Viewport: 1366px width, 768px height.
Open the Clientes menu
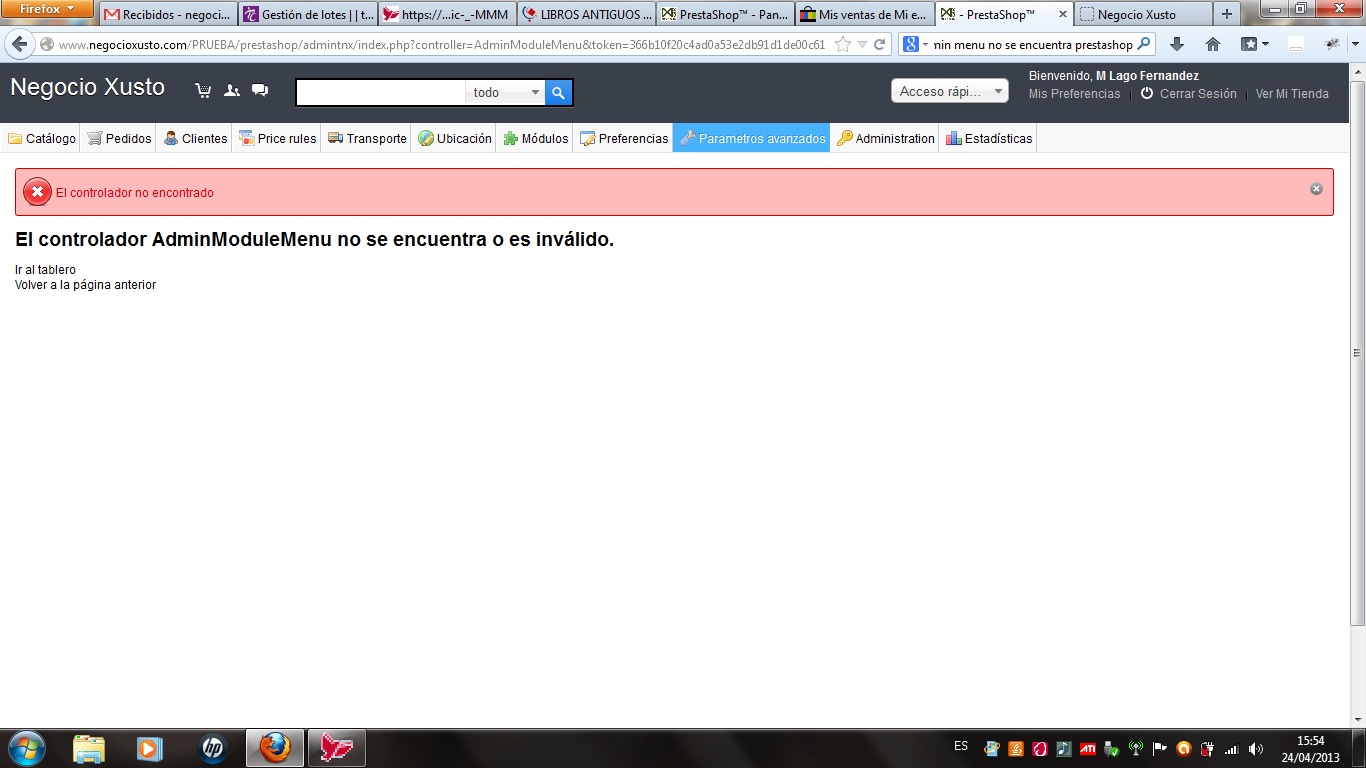point(195,139)
